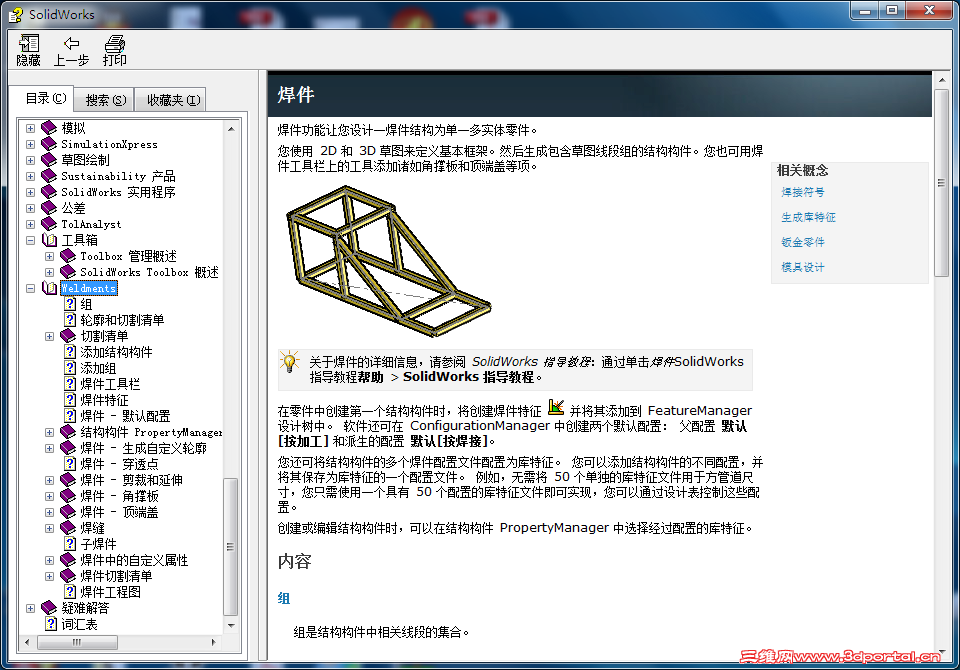Switch to the 搜索 tab

[x=105, y=100]
